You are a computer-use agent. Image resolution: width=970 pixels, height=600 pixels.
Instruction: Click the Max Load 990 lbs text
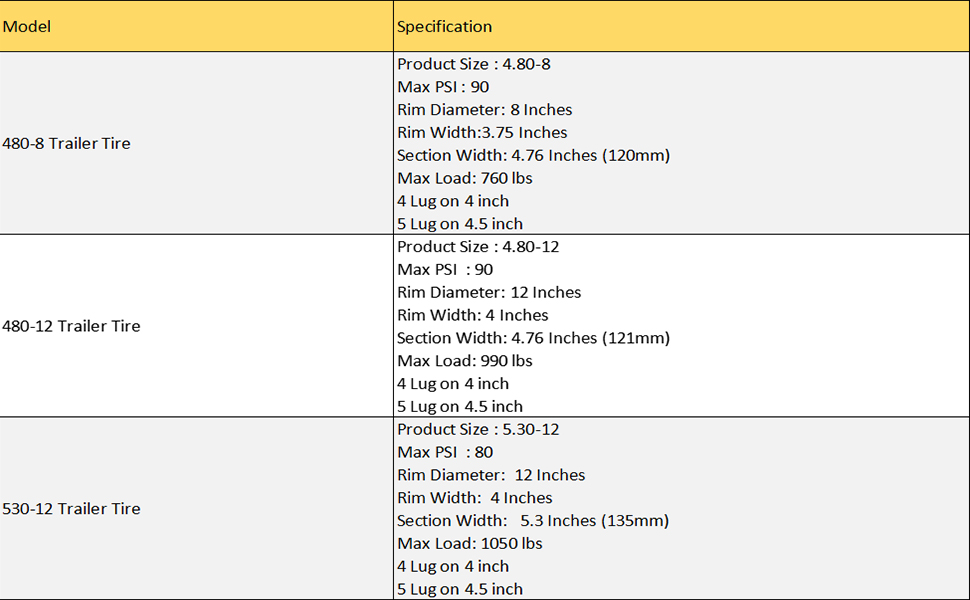[464, 362]
